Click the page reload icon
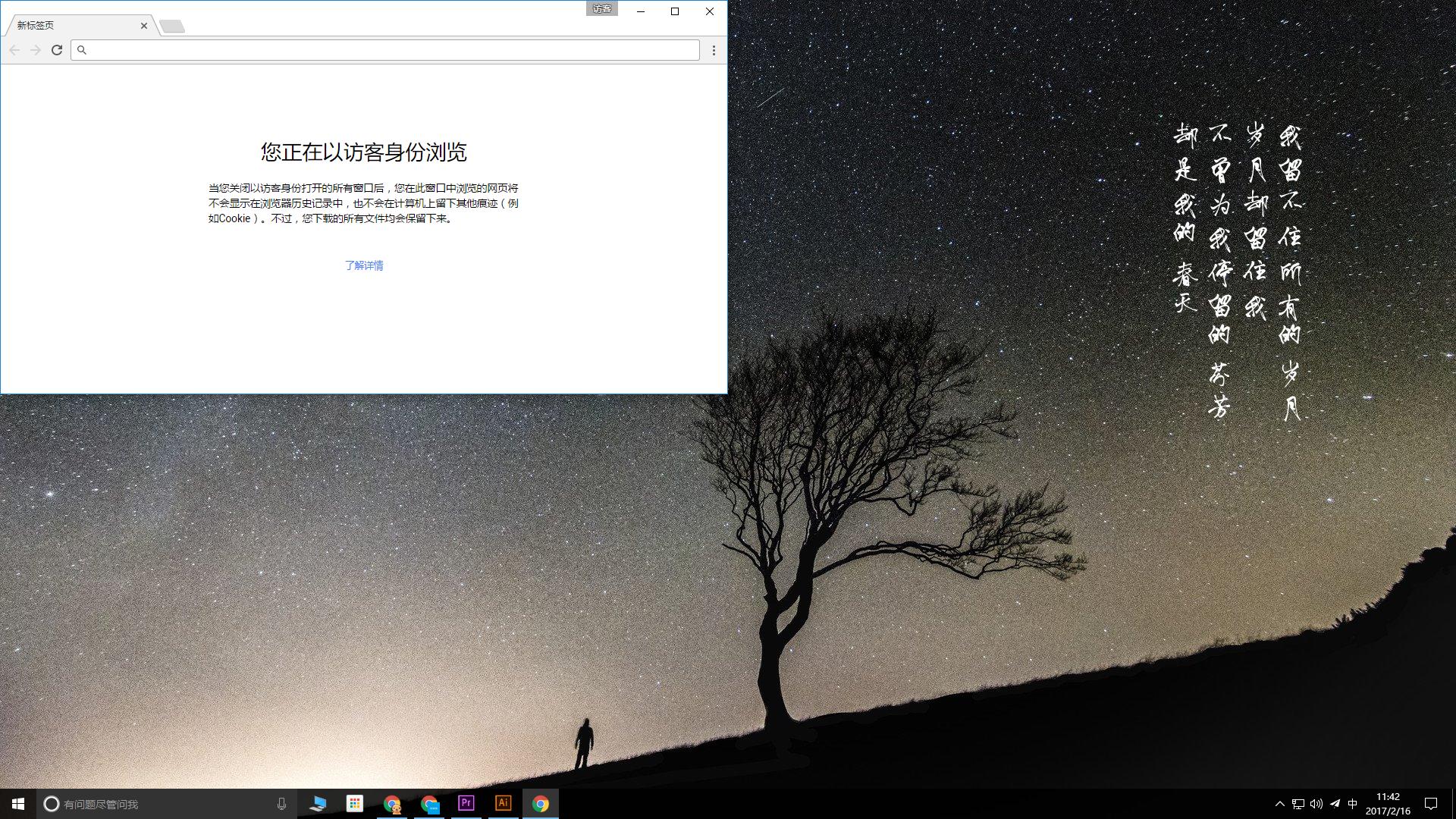1456x819 pixels. point(57,50)
